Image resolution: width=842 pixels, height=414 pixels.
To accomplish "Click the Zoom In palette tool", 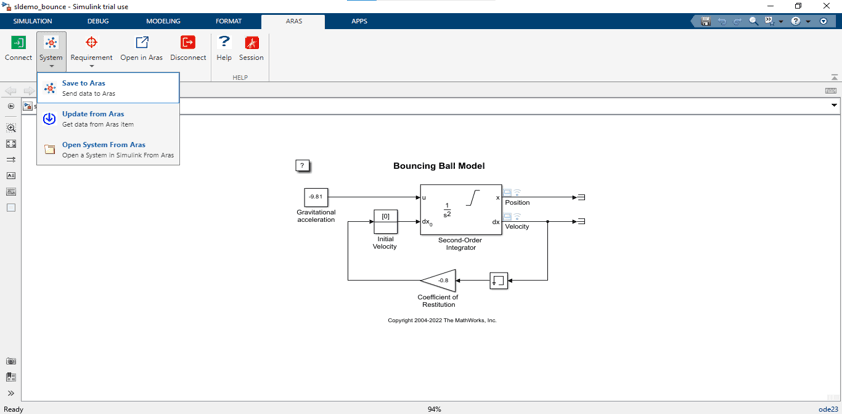I will pyautogui.click(x=11, y=128).
